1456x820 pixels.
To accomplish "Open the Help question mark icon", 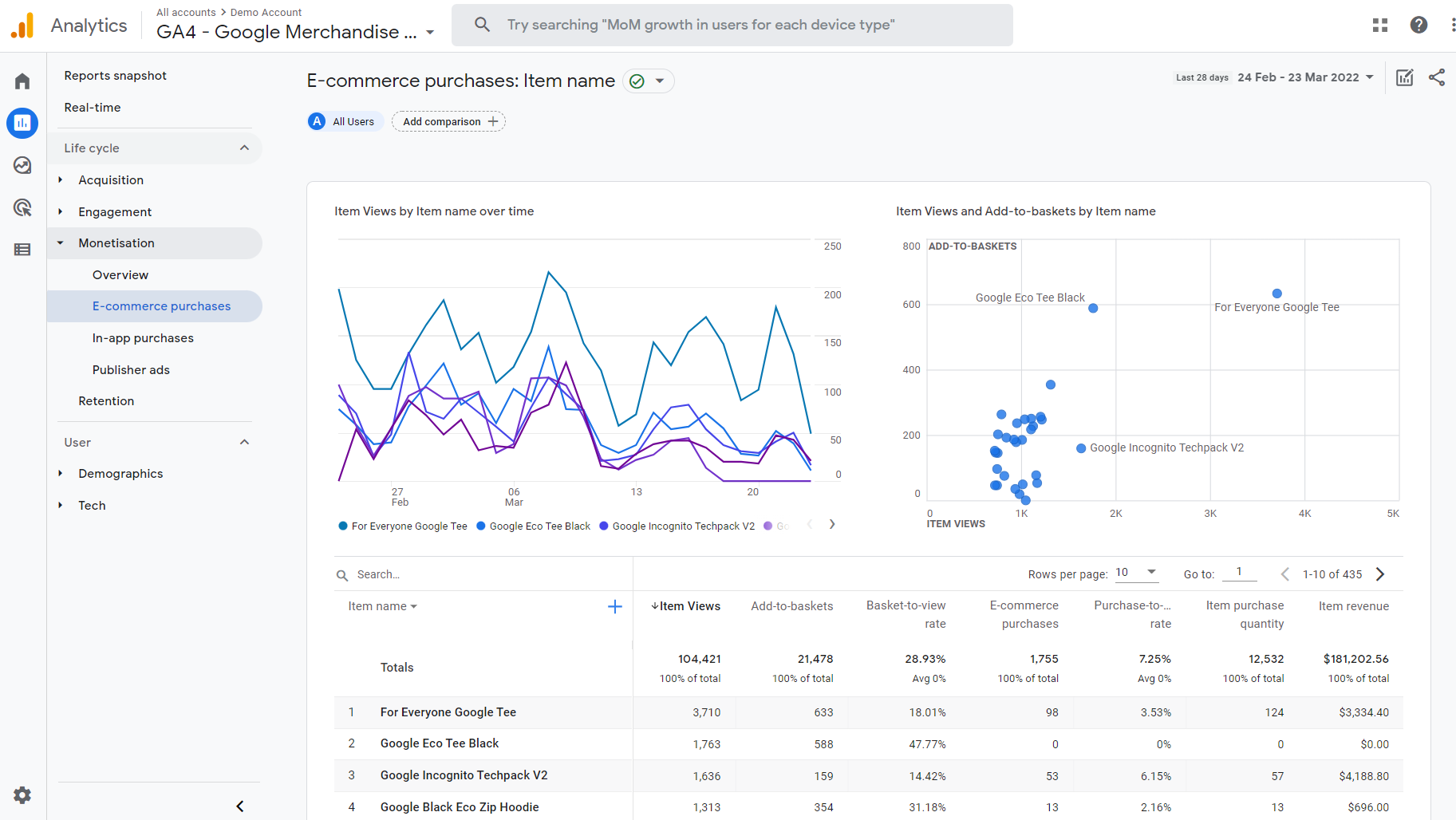I will pyautogui.click(x=1419, y=25).
